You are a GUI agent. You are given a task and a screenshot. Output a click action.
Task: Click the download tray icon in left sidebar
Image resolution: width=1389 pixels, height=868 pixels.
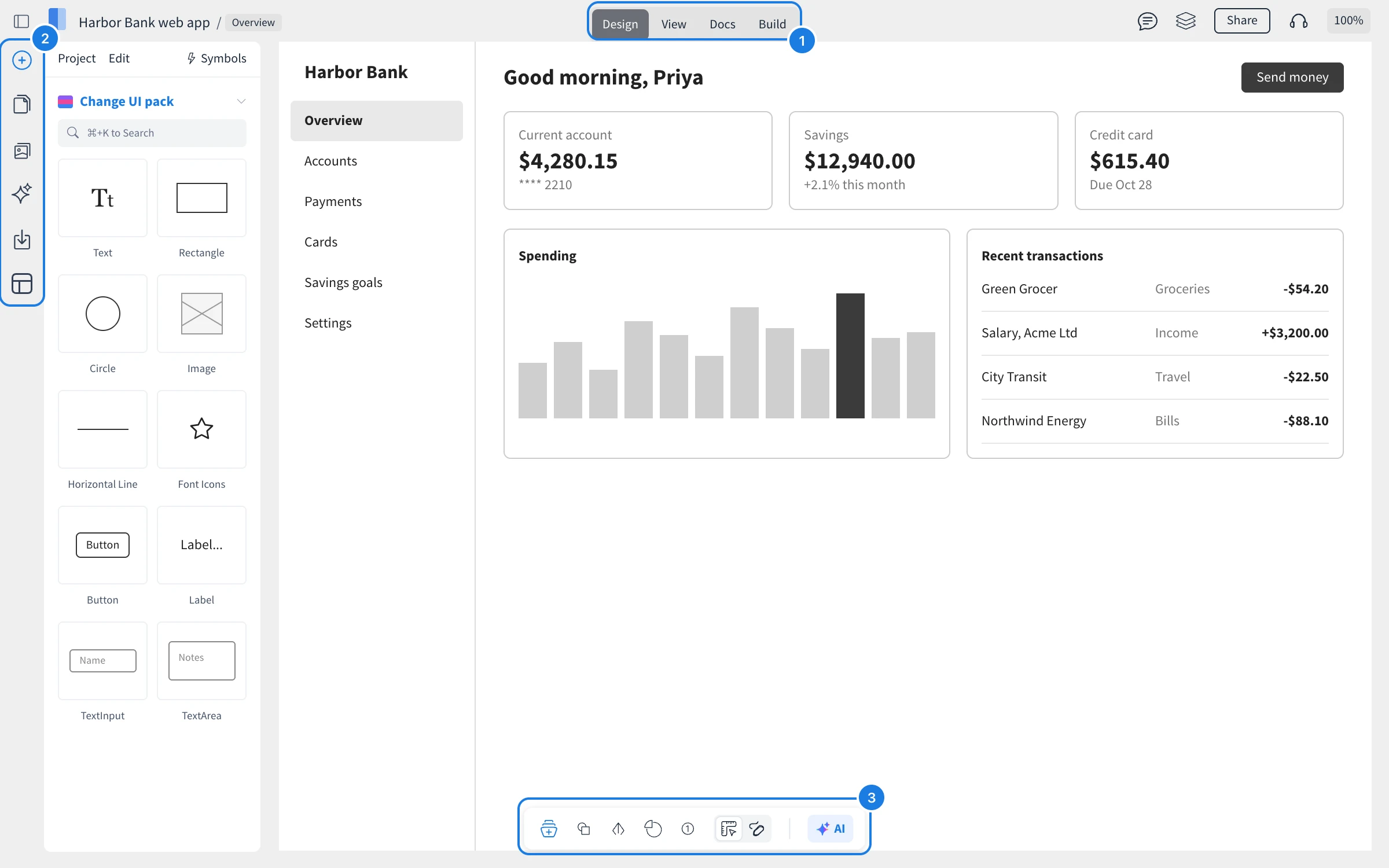22,240
